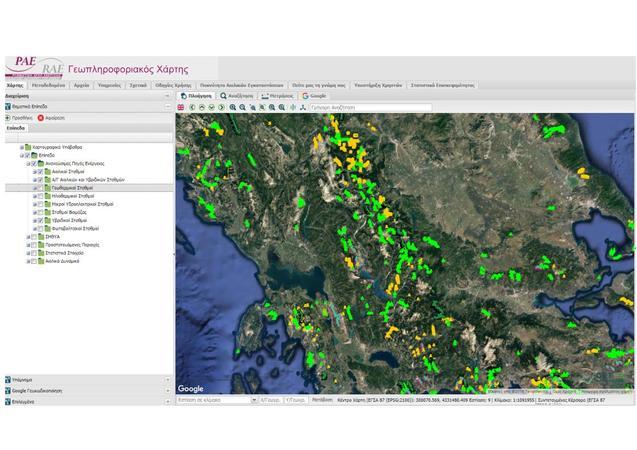Click the green Προσθήκη add icon
This screenshot has width=637, height=450.
[x=8, y=117]
